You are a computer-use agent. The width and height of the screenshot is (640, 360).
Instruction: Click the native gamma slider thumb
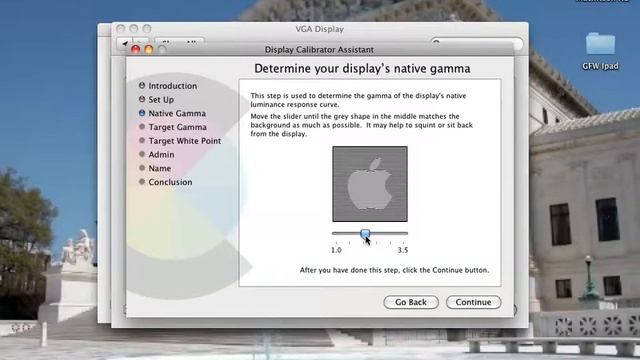(x=365, y=233)
